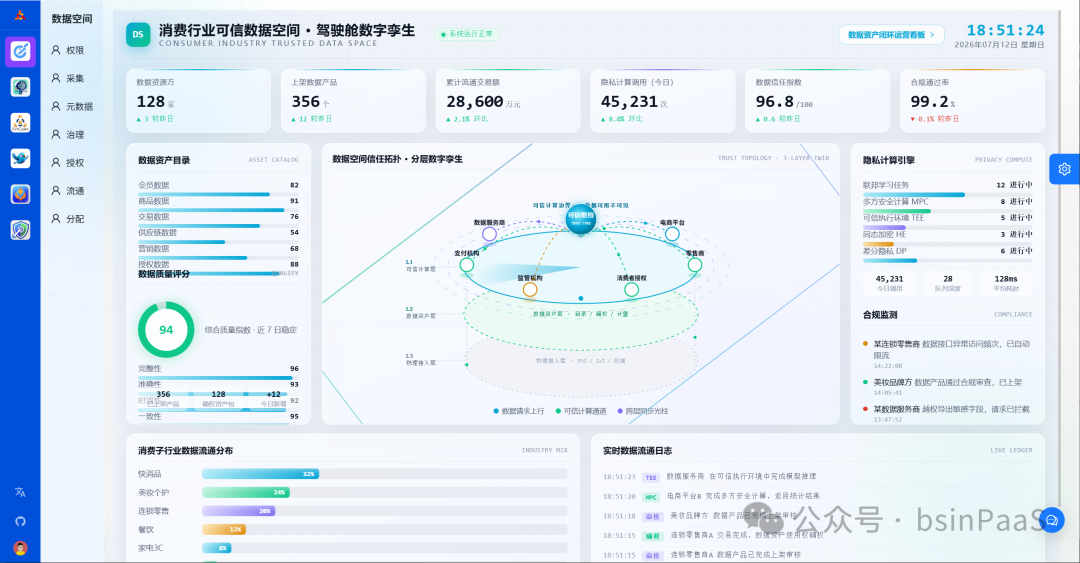Image resolution: width=1080 pixels, height=563 pixels.
Task: Click the 美妆品牌方 compliance alert
Action: 947,387
